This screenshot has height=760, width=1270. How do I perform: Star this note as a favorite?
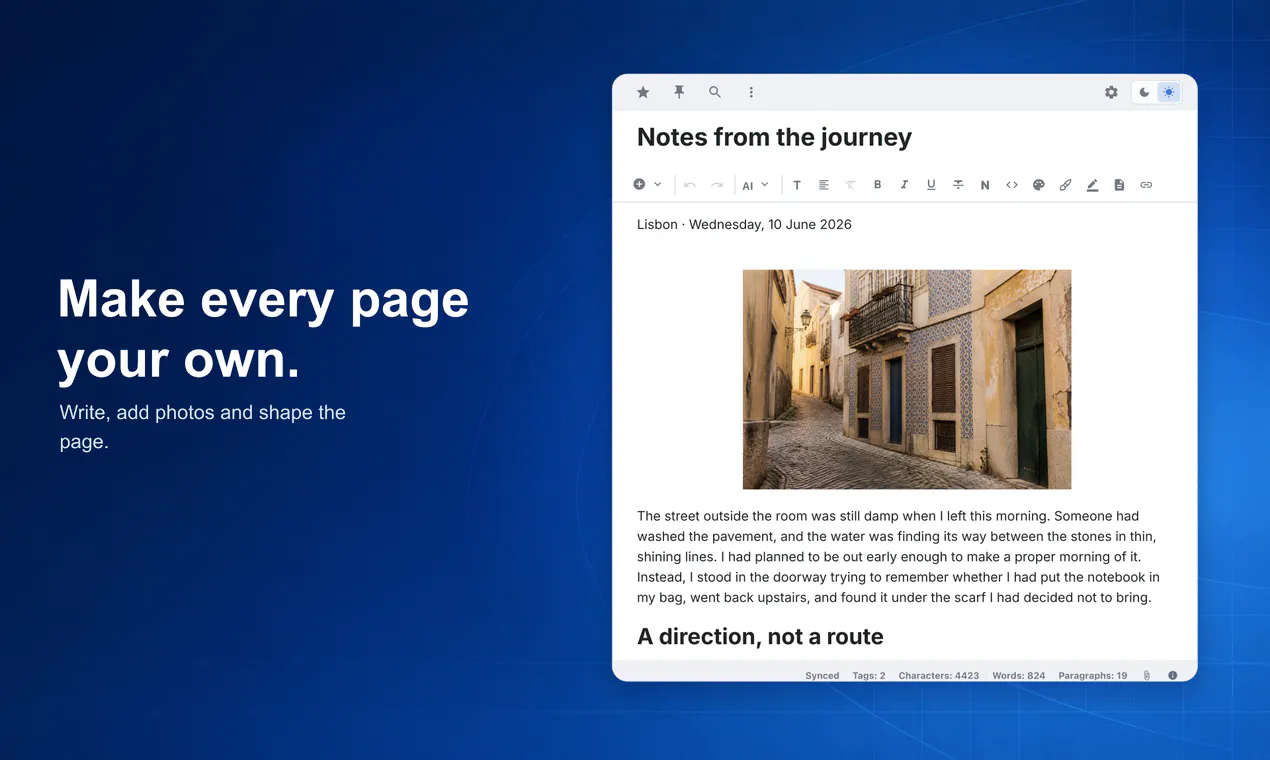(643, 92)
